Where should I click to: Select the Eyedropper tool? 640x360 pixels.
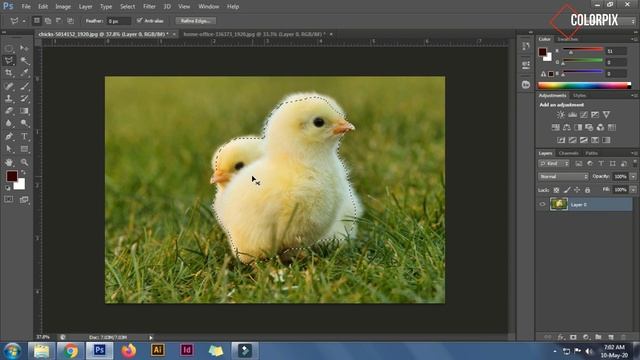(24, 73)
